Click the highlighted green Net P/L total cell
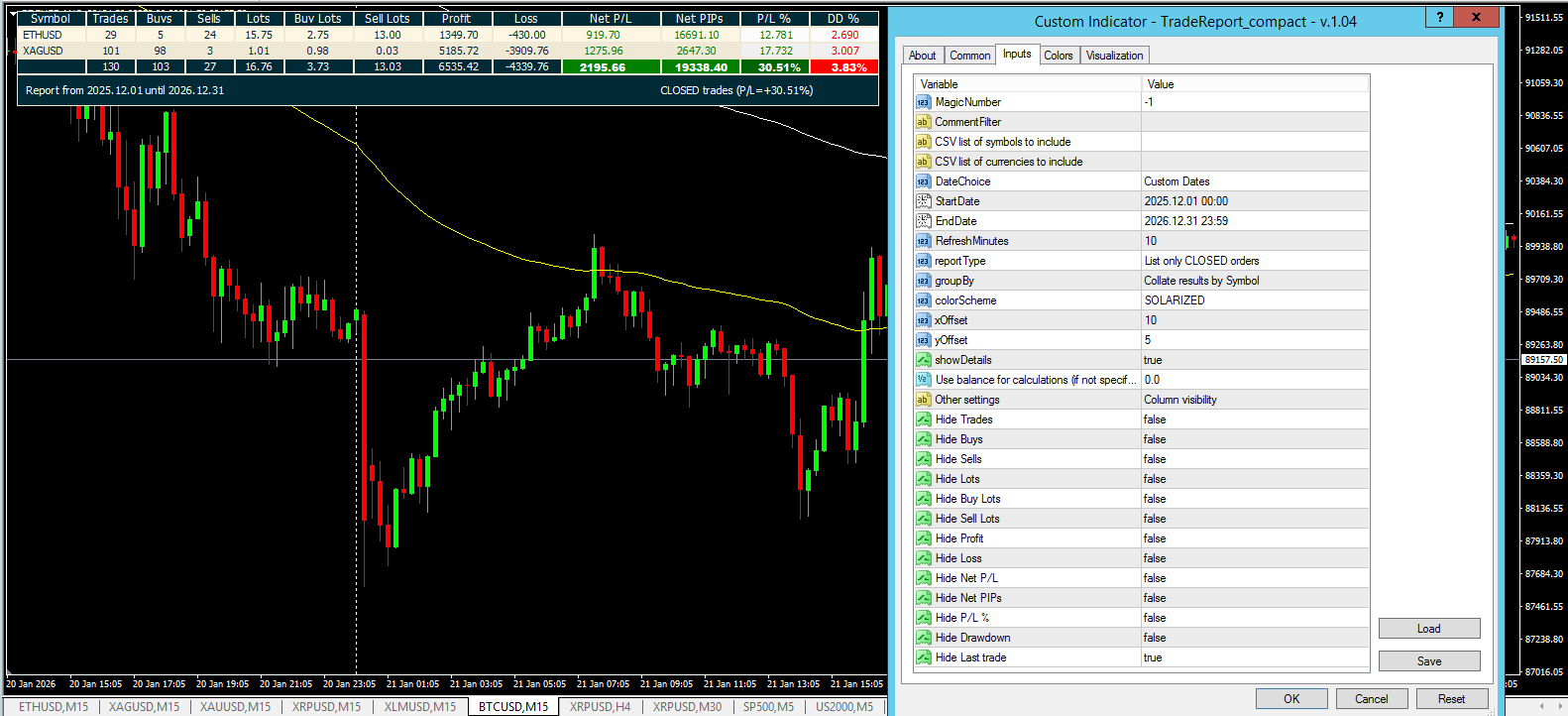1568x716 pixels. [x=603, y=67]
